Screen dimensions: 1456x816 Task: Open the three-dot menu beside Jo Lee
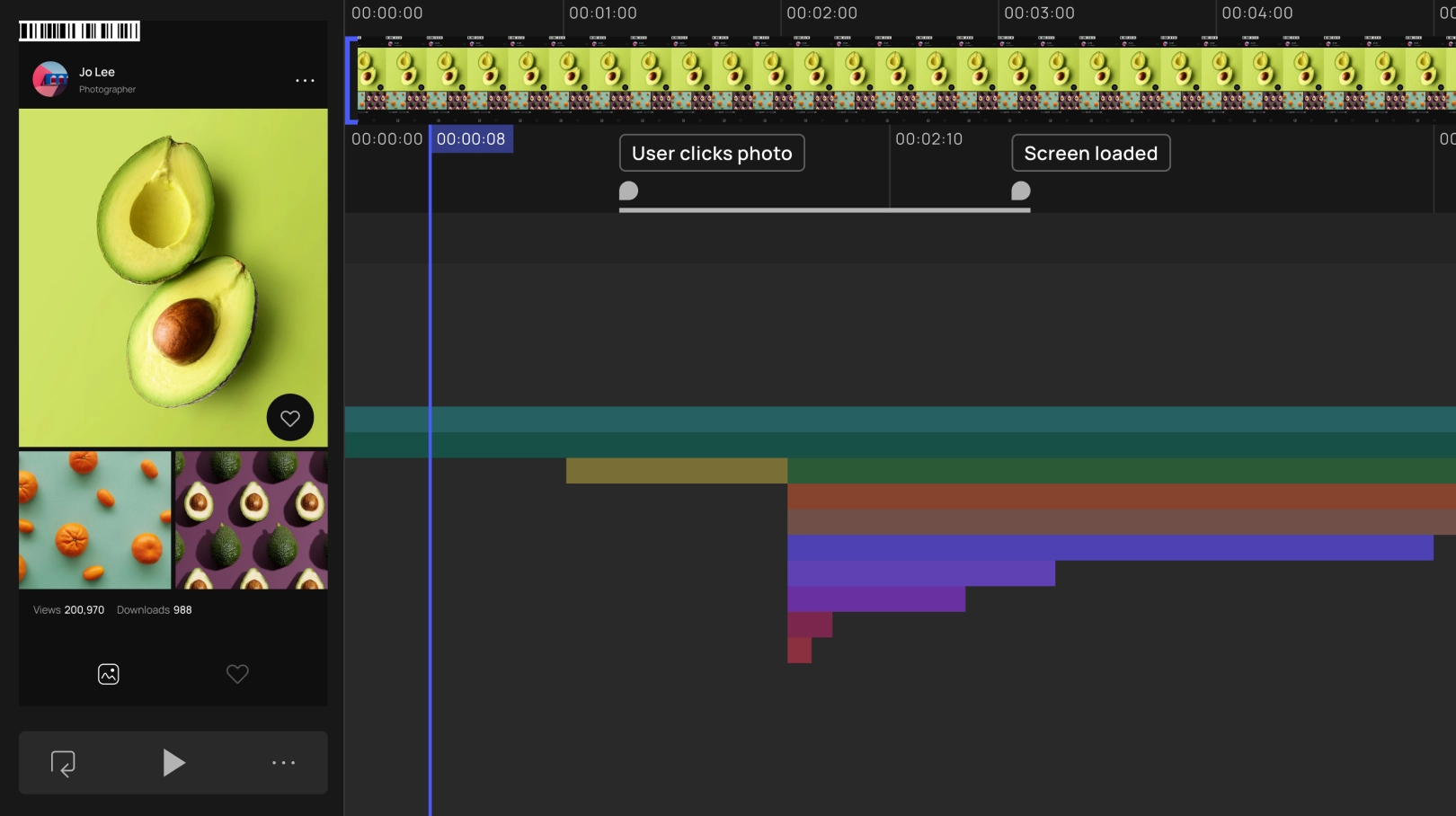[x=305, y=80]
